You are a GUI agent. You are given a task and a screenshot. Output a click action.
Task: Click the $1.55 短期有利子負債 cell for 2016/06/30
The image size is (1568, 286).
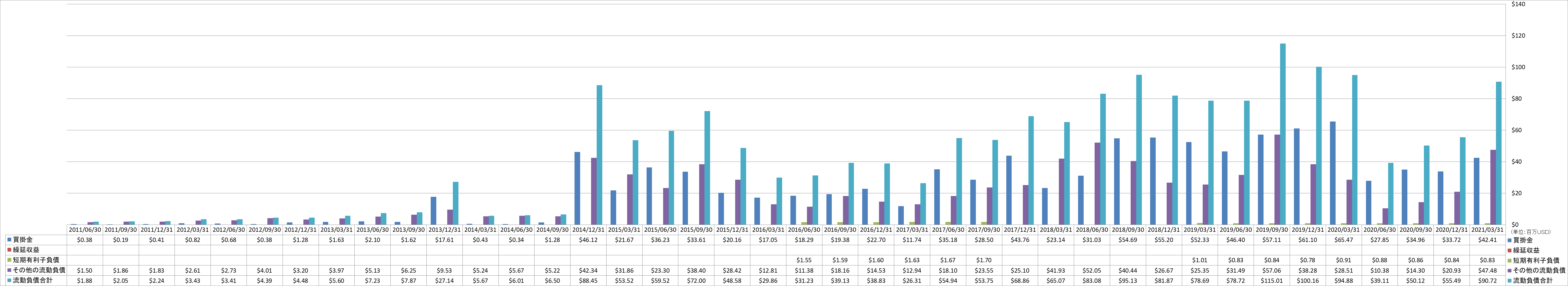(x=803, y=260)
